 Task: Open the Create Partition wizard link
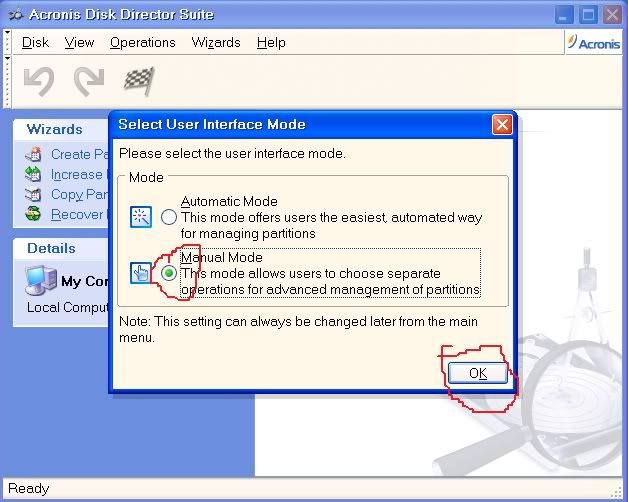79,154
